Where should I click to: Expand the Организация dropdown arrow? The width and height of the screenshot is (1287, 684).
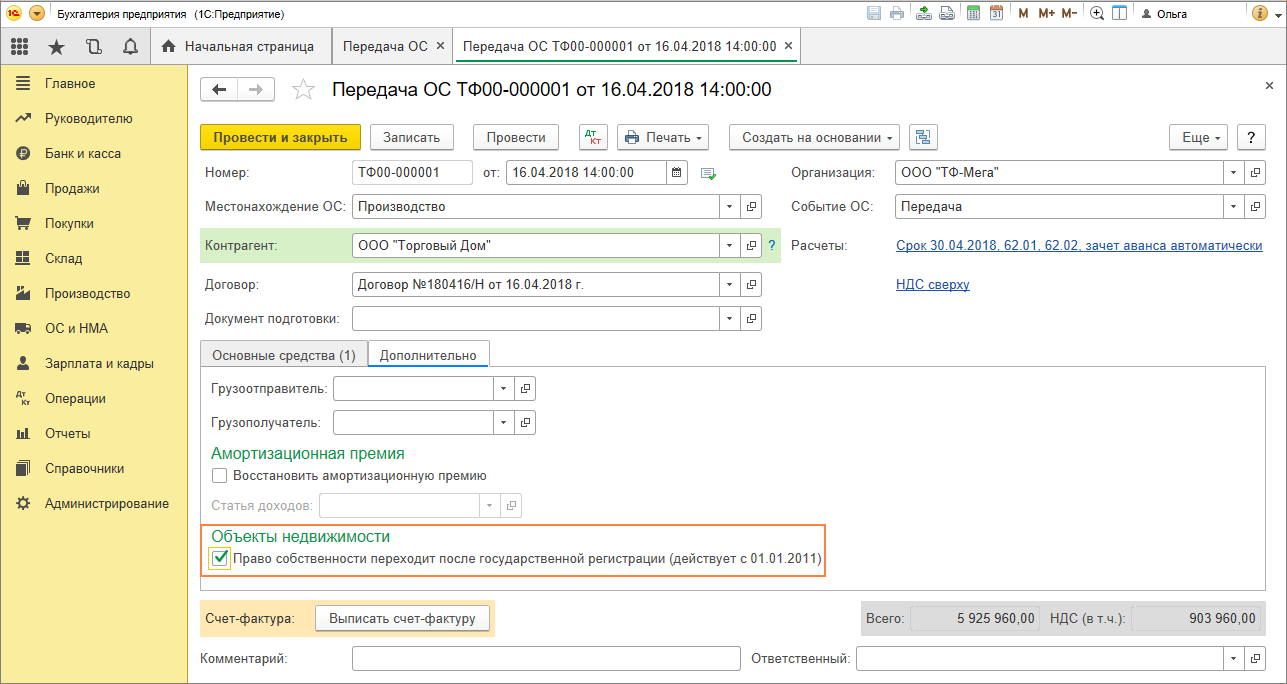(1233, 173)
